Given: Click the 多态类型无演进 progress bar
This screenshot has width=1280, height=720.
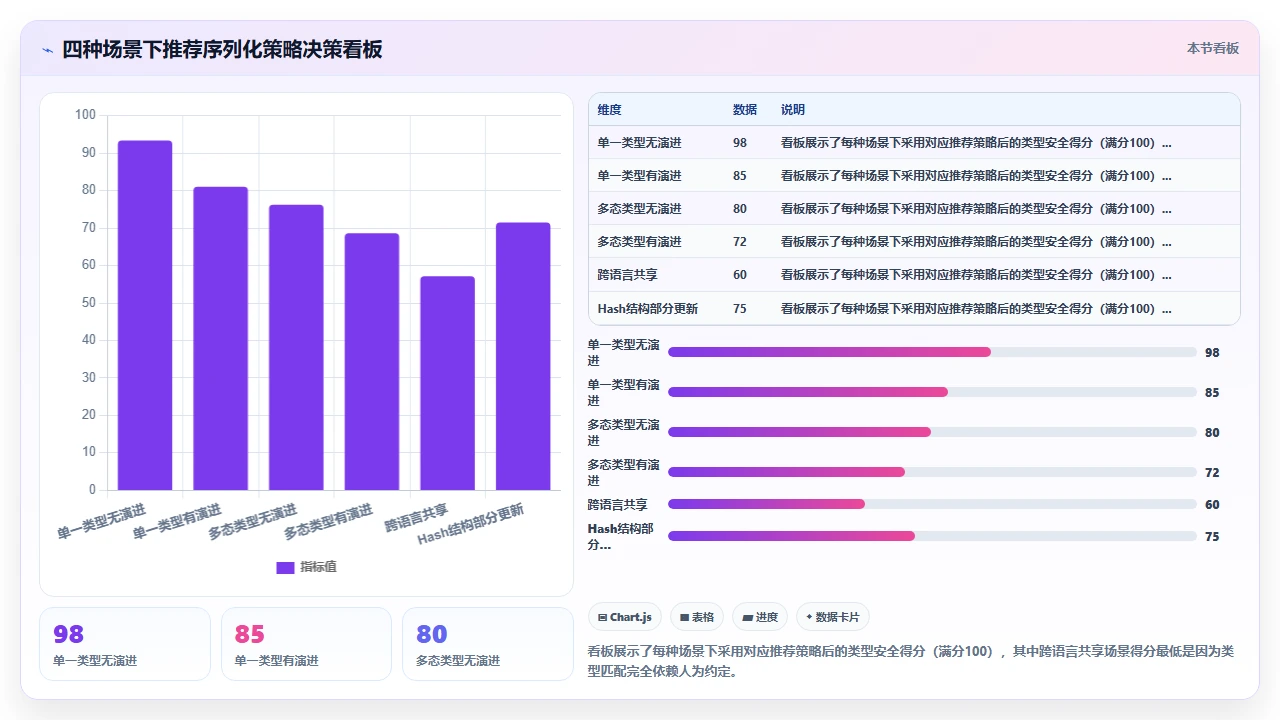Looking at the screenshot, I should tap(932, 432).
